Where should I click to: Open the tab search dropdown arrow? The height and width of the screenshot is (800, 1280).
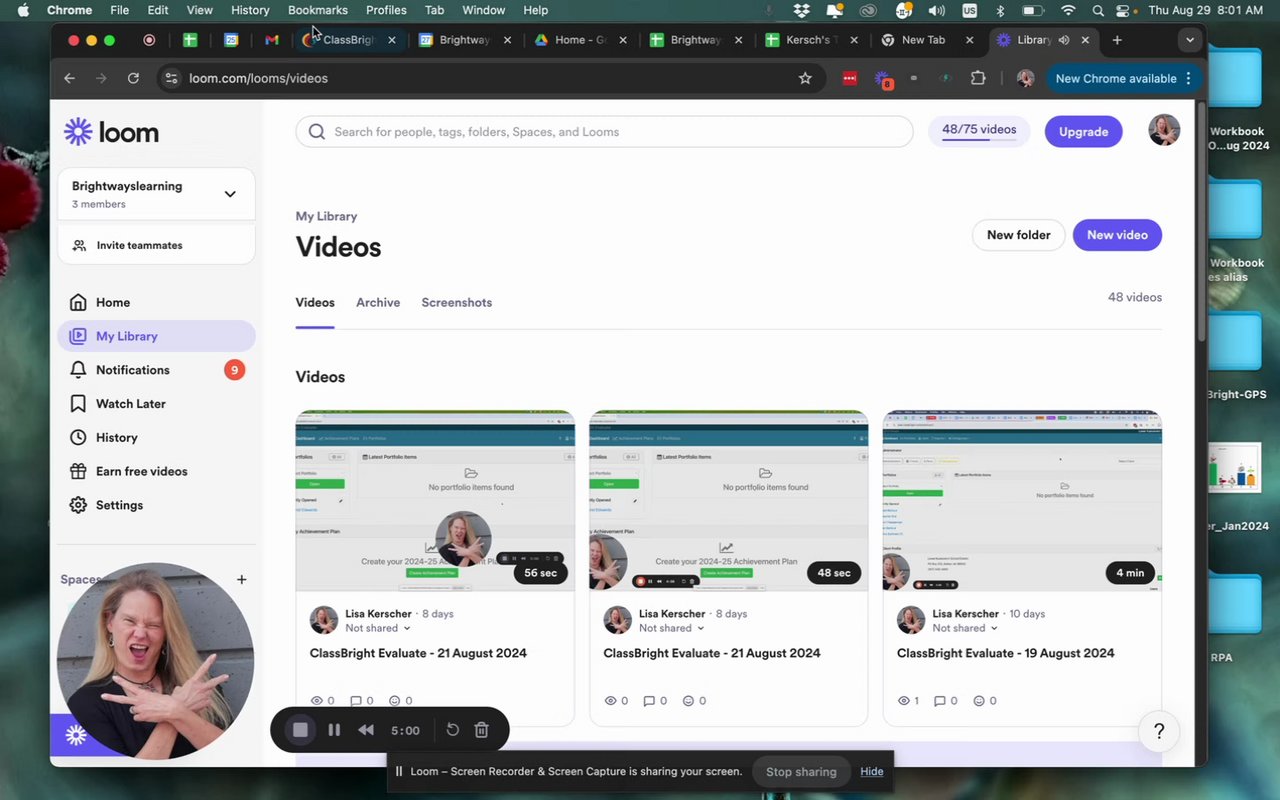click(x=1189, y=40)
